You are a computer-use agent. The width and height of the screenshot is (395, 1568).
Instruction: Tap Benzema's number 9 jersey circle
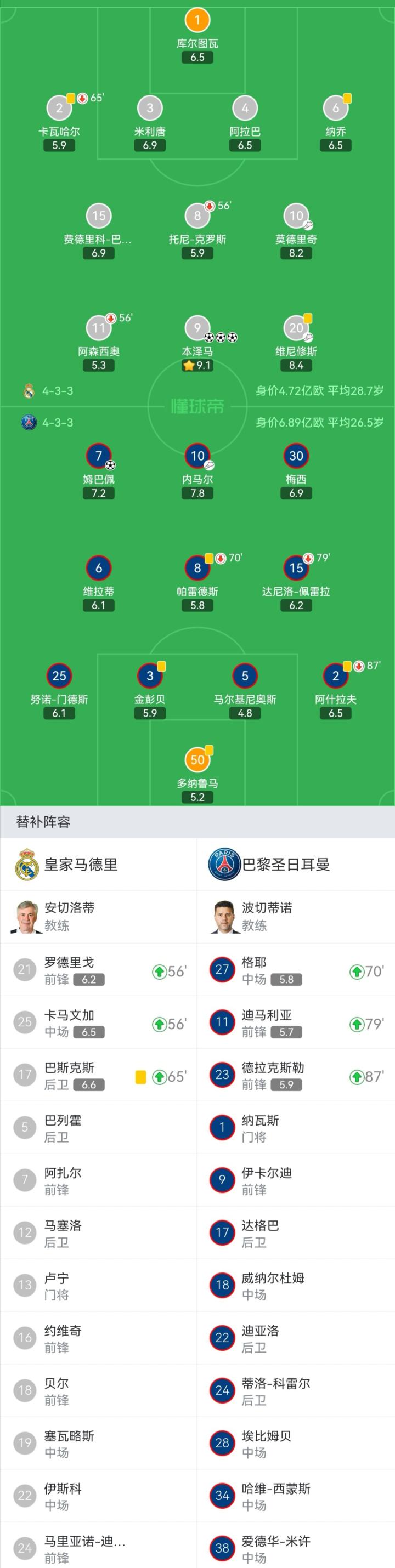point(196,328)
